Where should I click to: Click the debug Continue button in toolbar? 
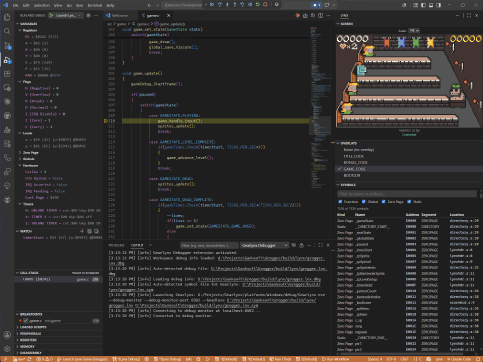(x=212, y=5)
